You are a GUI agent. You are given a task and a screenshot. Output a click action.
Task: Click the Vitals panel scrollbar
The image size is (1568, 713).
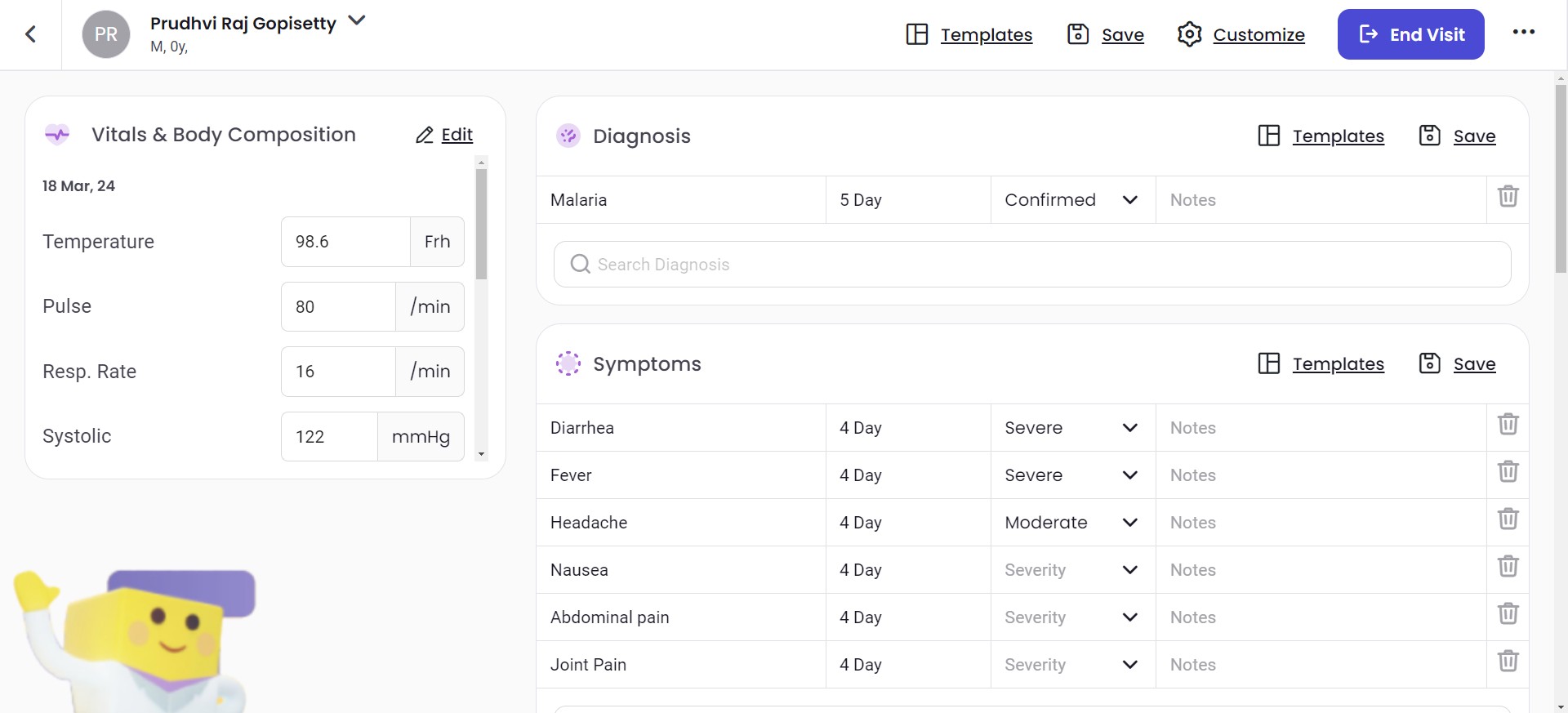point(481,225)
